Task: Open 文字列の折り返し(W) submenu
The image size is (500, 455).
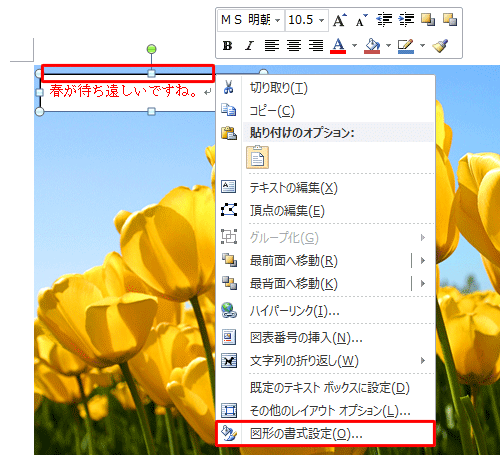Action: point(325,360)
